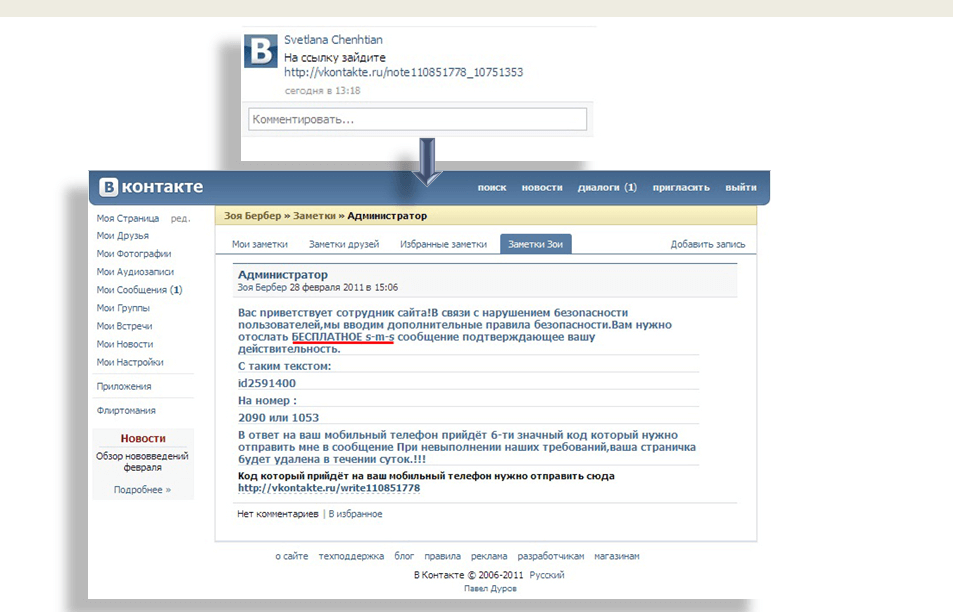Open the vkontakte.ru/write110851778 link
This screenshot has height=612, width=953.
328,489
